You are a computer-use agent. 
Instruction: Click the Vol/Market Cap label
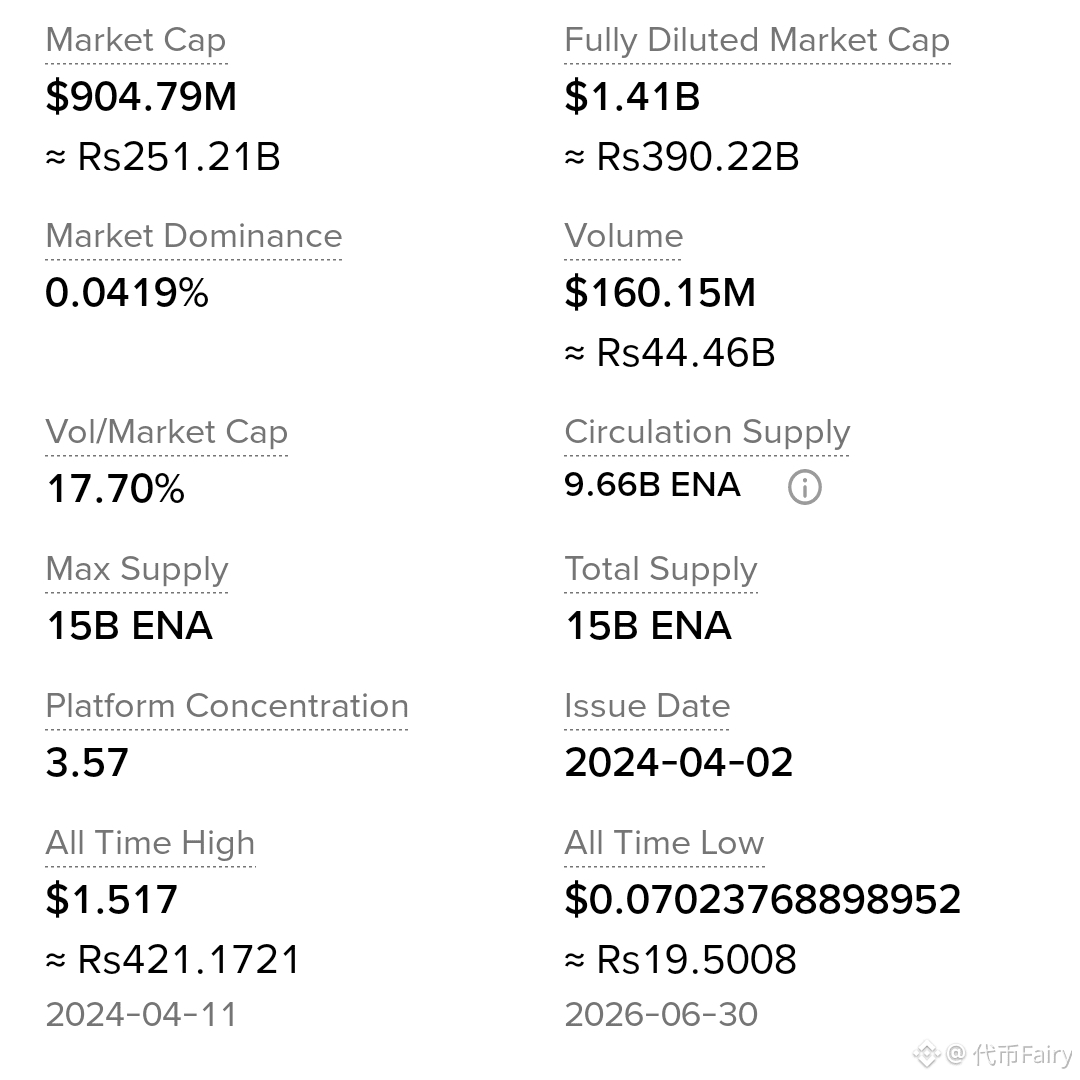167,433
